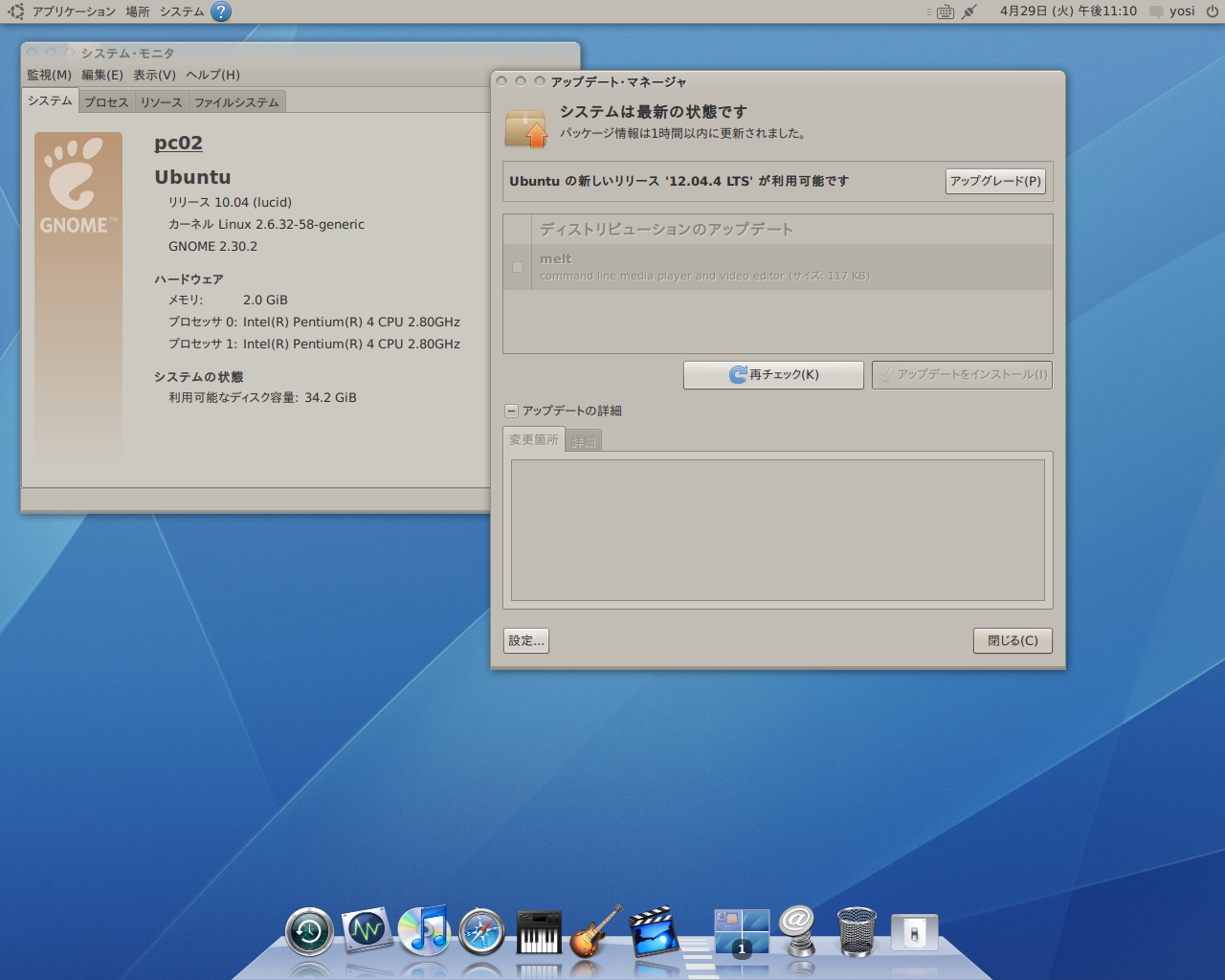
Task: Click the 閉じる(C) button
Action: (x=1013, y=640)
